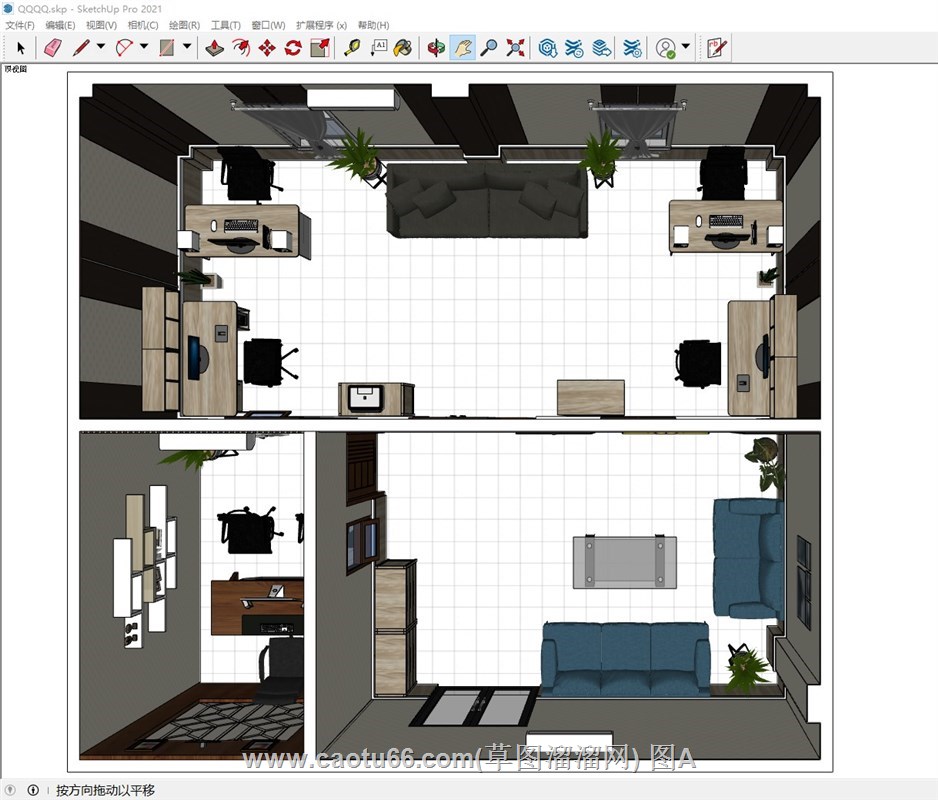This screenshot has height=800, width=938.
Task: Click the account sign-in user button
Action: pos(666,47)
